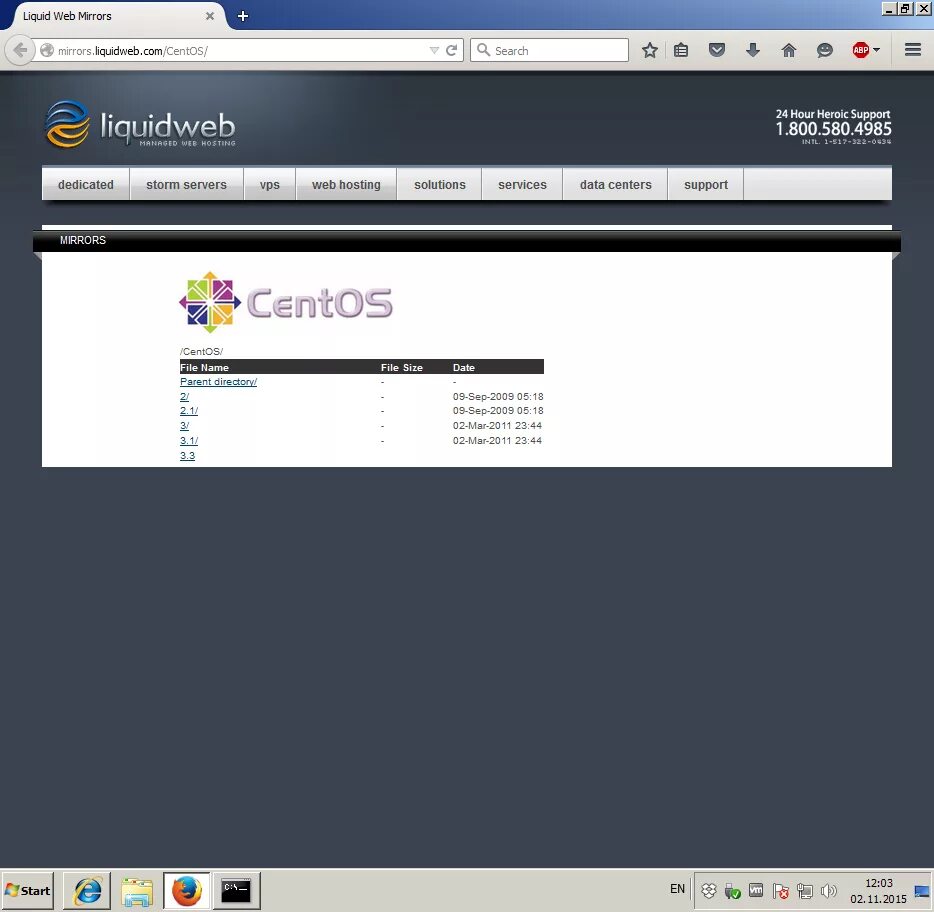Open the Downloads arrow icon
Image resolution: width=934 pixels, height=912 pixels.
753,51
